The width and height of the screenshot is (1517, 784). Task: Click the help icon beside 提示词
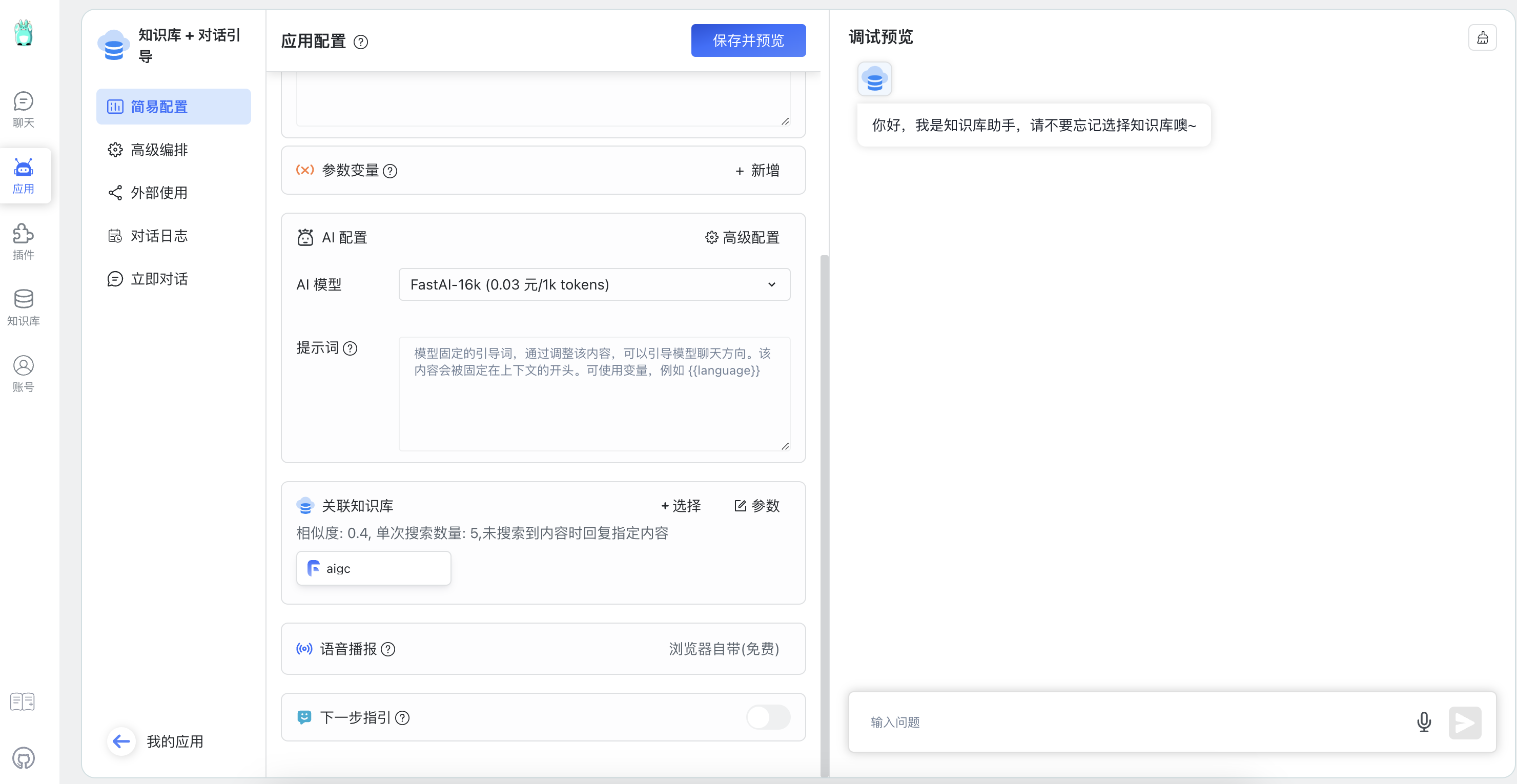[350, 348]
